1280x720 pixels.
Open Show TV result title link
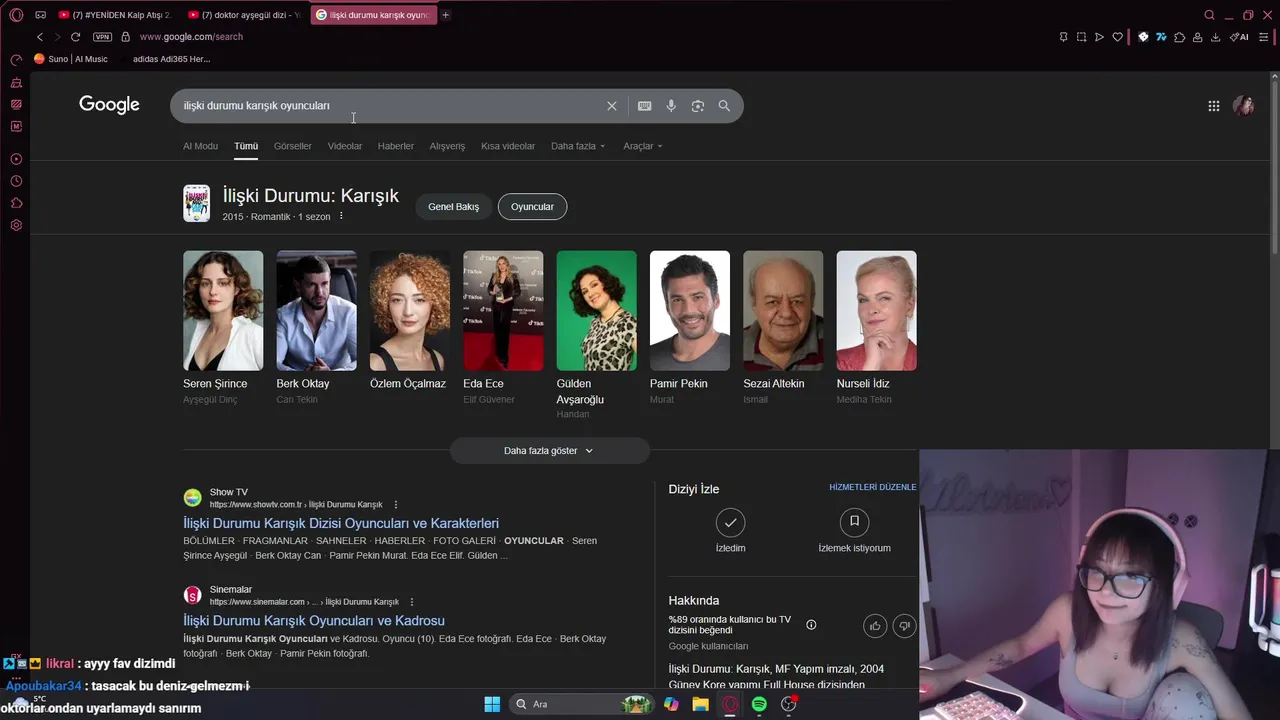[341, 523]
